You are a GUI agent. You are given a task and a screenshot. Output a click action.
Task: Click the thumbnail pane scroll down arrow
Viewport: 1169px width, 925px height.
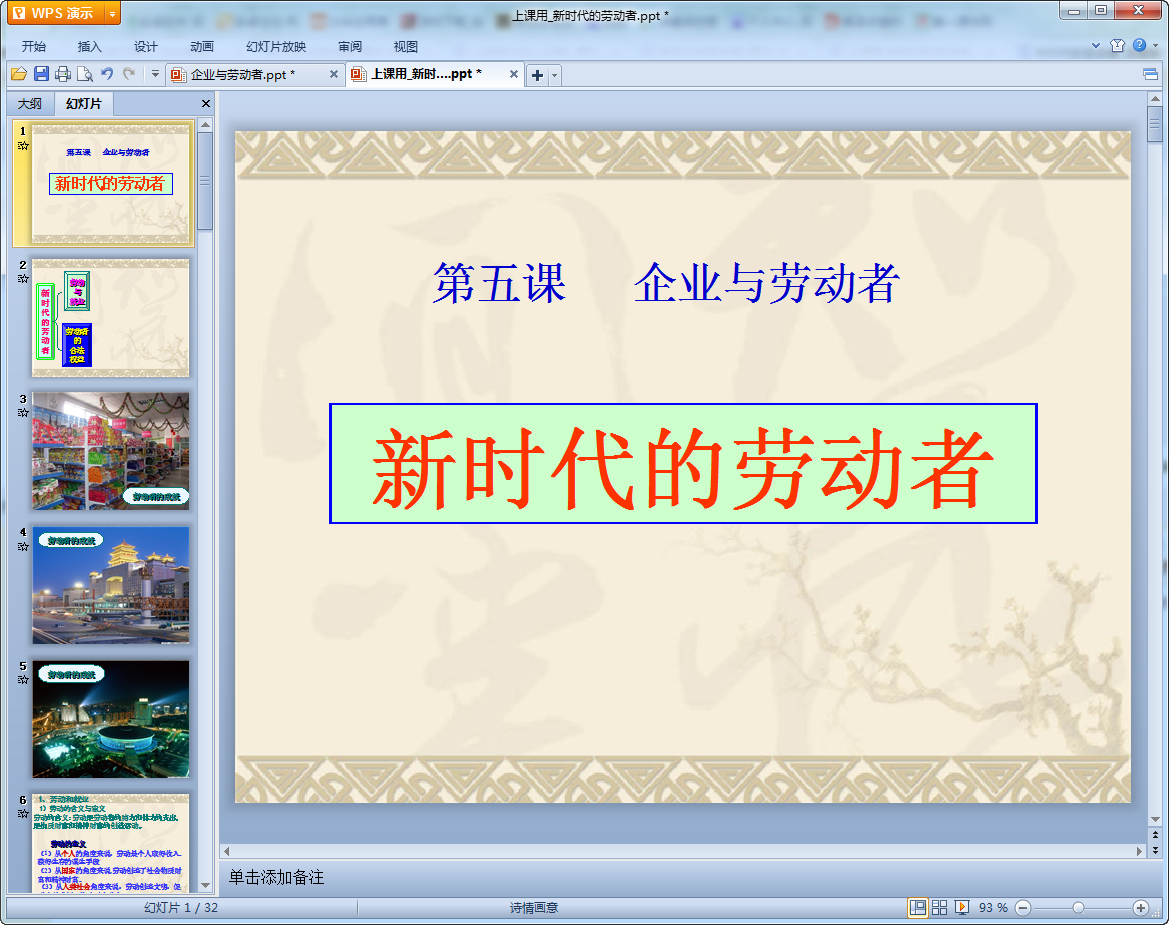click(205, 885)
